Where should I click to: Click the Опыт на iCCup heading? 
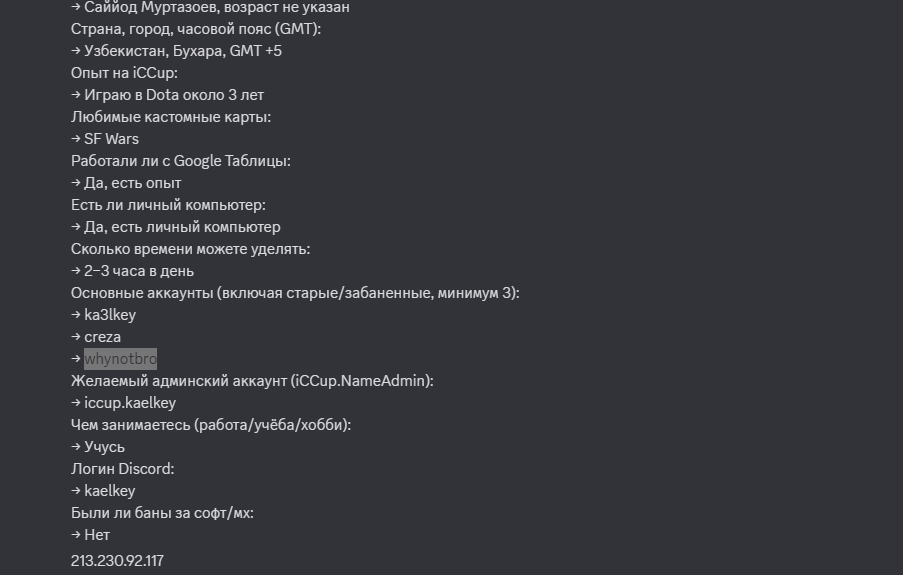pos(124,73)
